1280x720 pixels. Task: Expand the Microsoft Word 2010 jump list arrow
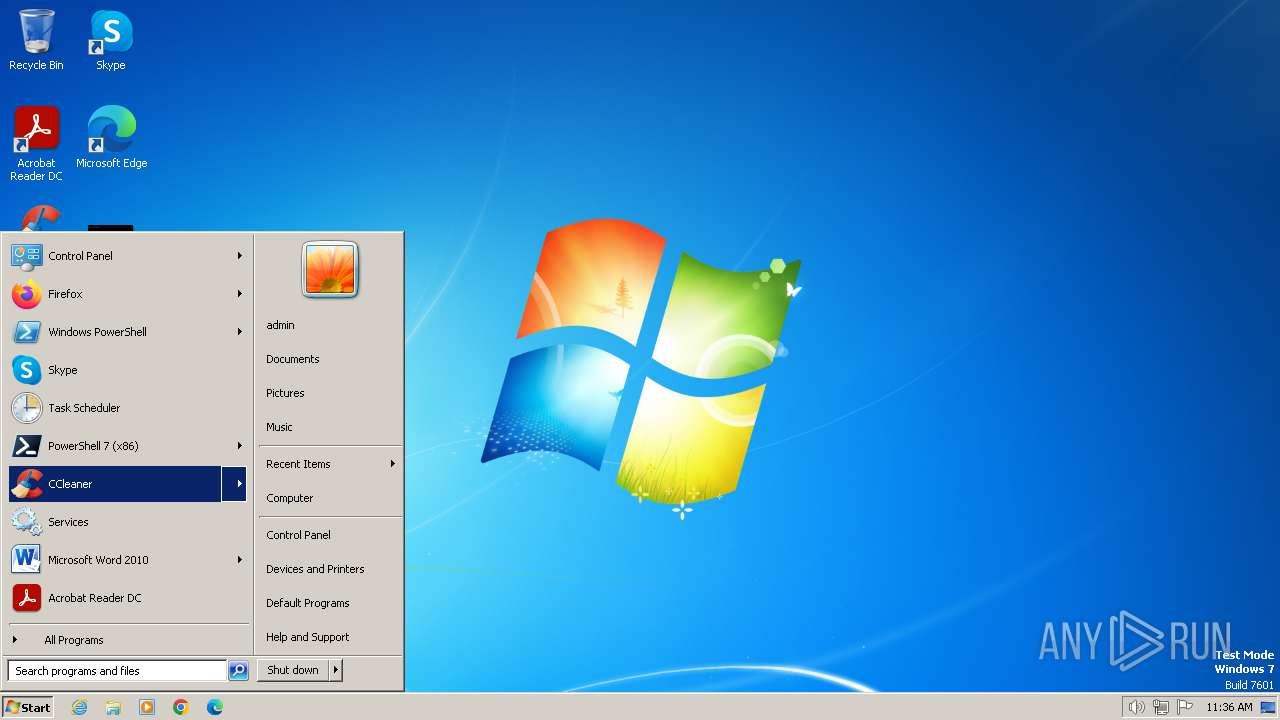[239, 560]
